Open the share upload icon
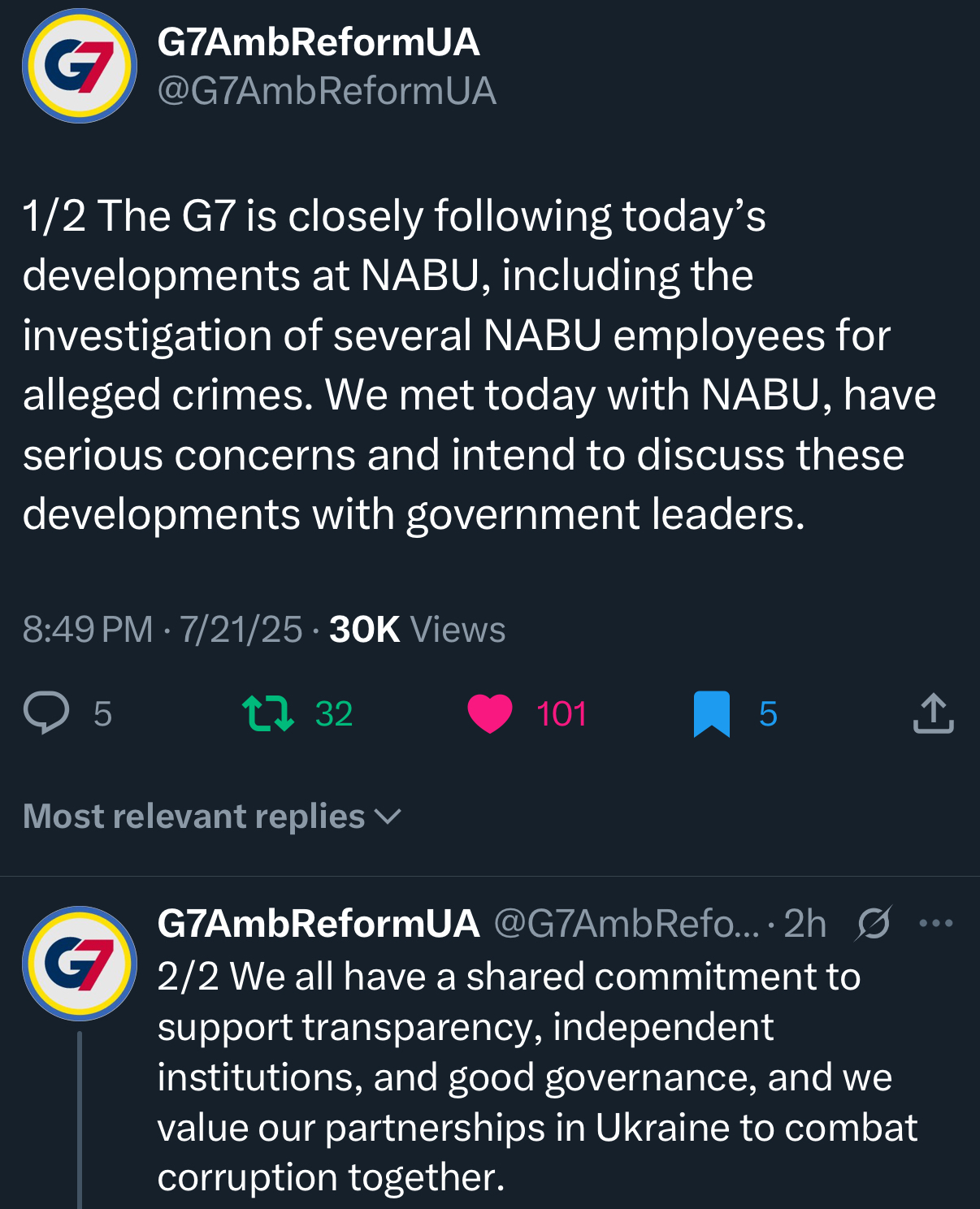Image resolution: width=980 pixels, height=1209 pixels. pyautogui.click(x=933, y=713)
